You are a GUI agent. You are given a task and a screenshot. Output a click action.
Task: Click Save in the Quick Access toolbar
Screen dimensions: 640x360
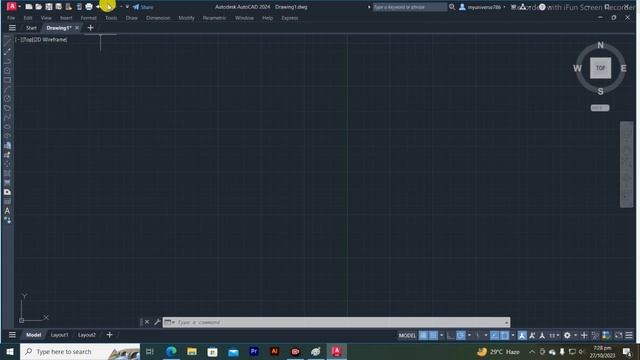pos(49,7)
